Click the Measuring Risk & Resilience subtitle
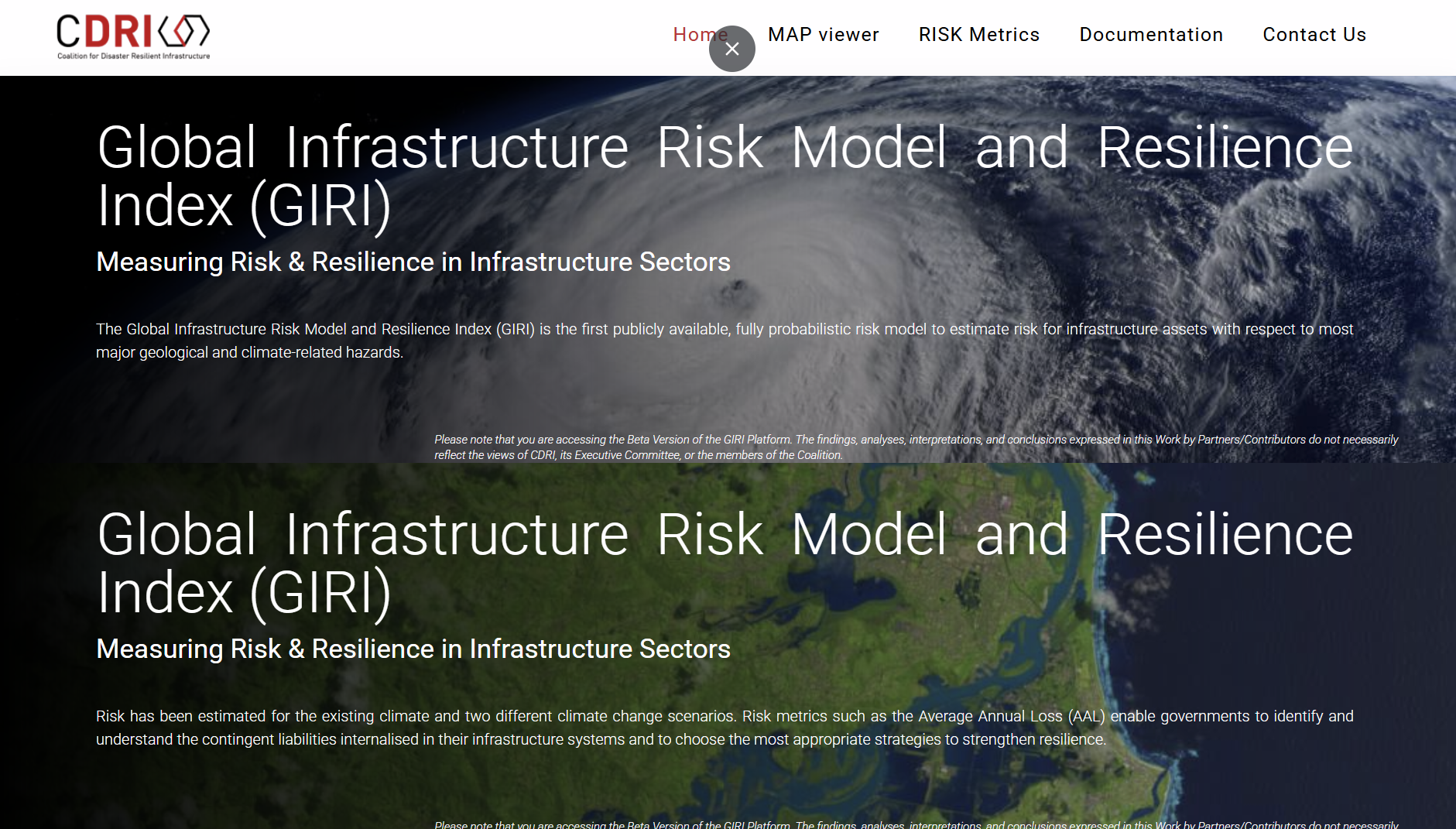The image size is (1456, 829). [x=413, y=262]
